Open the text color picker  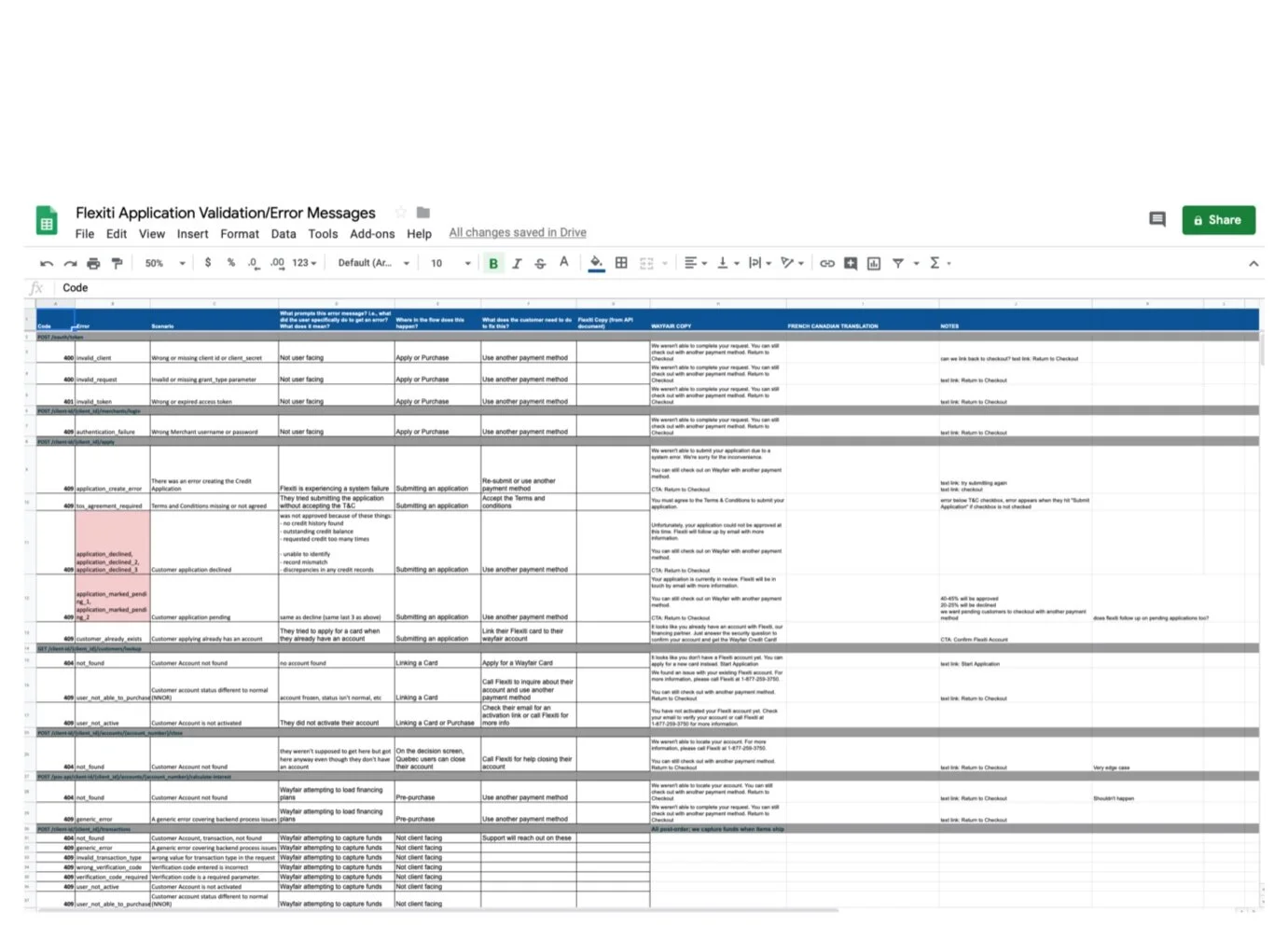[x=564, y=263]
